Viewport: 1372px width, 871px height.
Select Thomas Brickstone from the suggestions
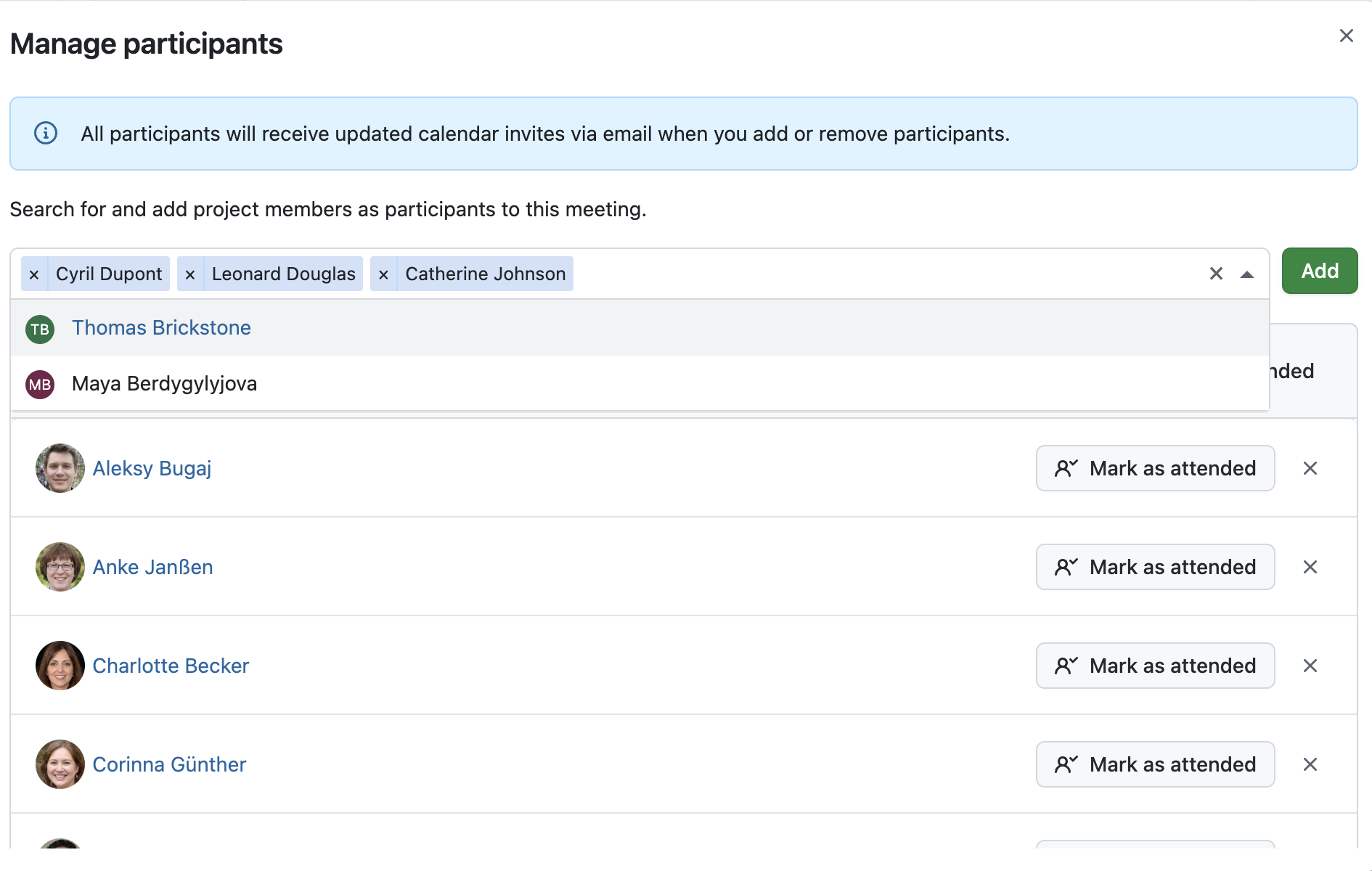[161, 328]
